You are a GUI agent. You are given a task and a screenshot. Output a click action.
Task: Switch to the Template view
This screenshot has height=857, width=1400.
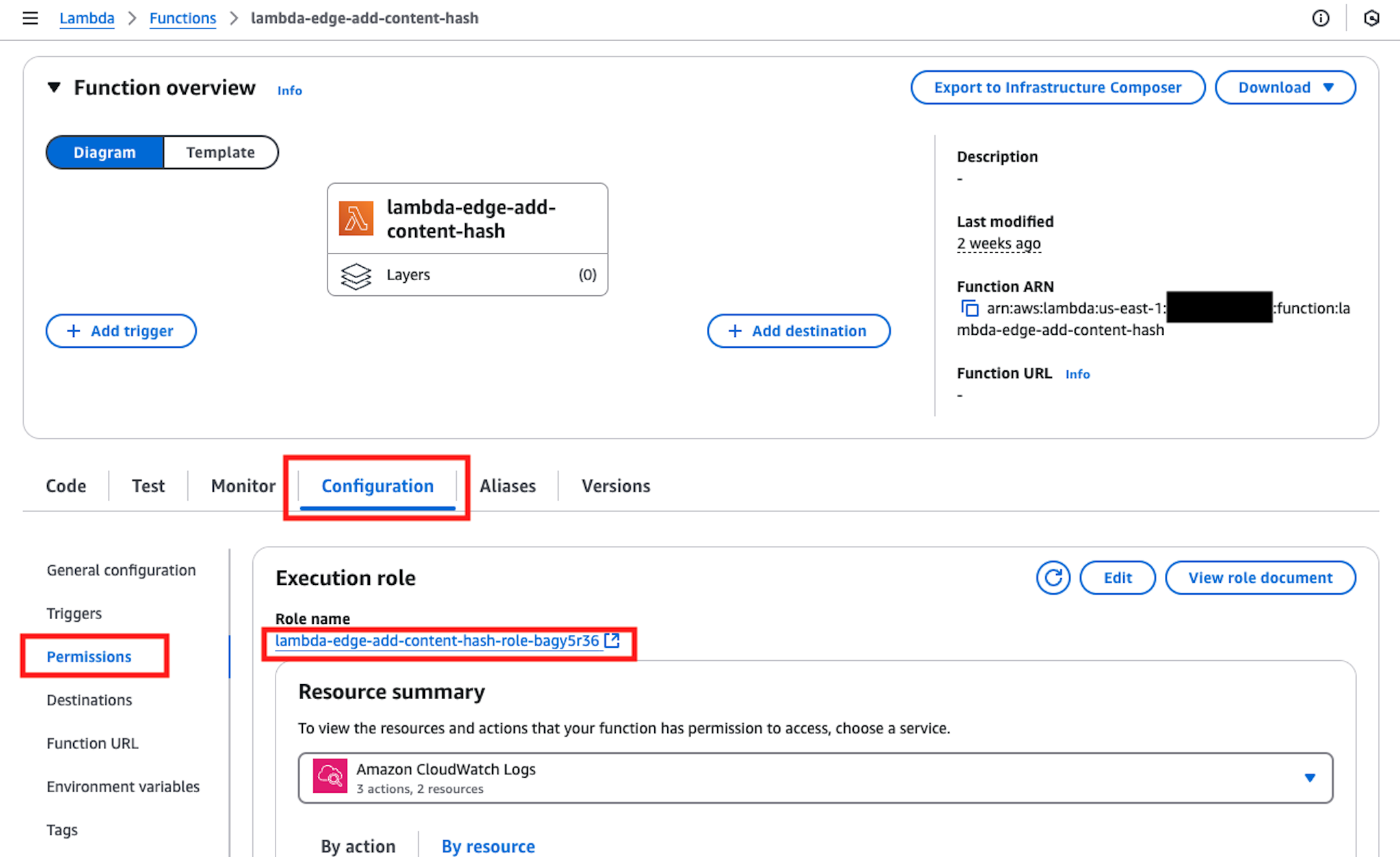220,152
